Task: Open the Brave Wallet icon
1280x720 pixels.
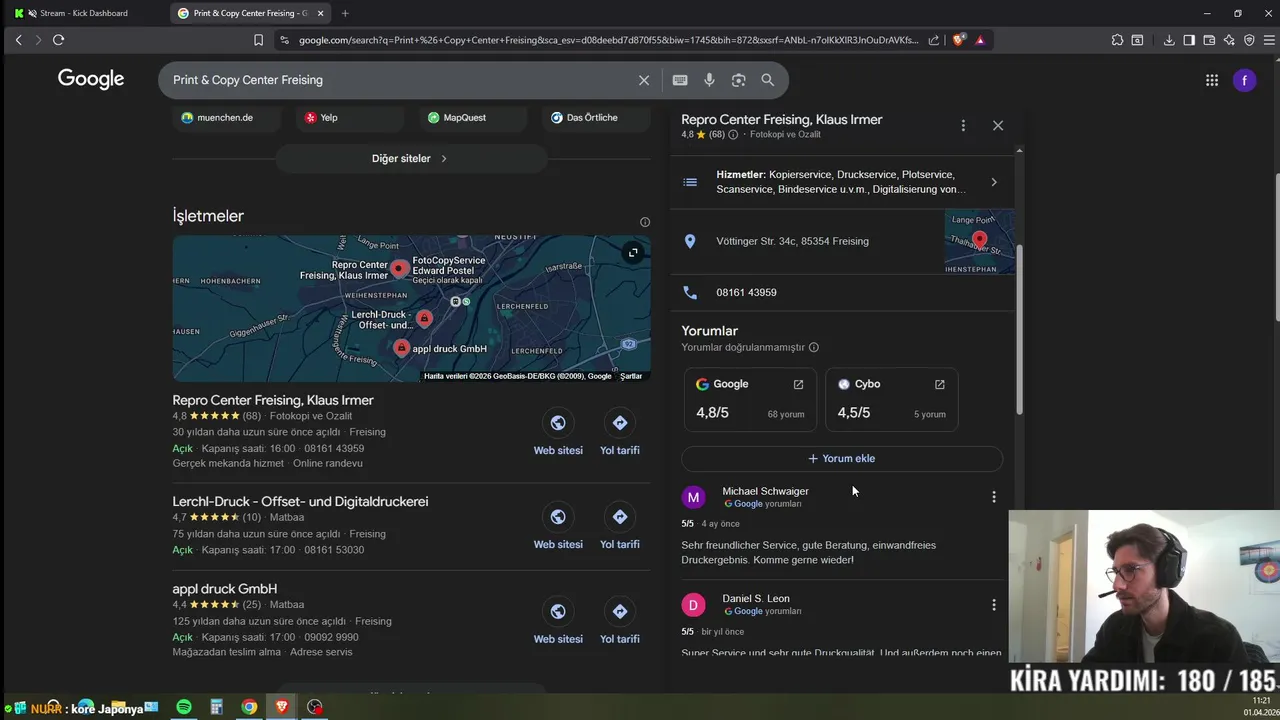Action: point(1209,40)
